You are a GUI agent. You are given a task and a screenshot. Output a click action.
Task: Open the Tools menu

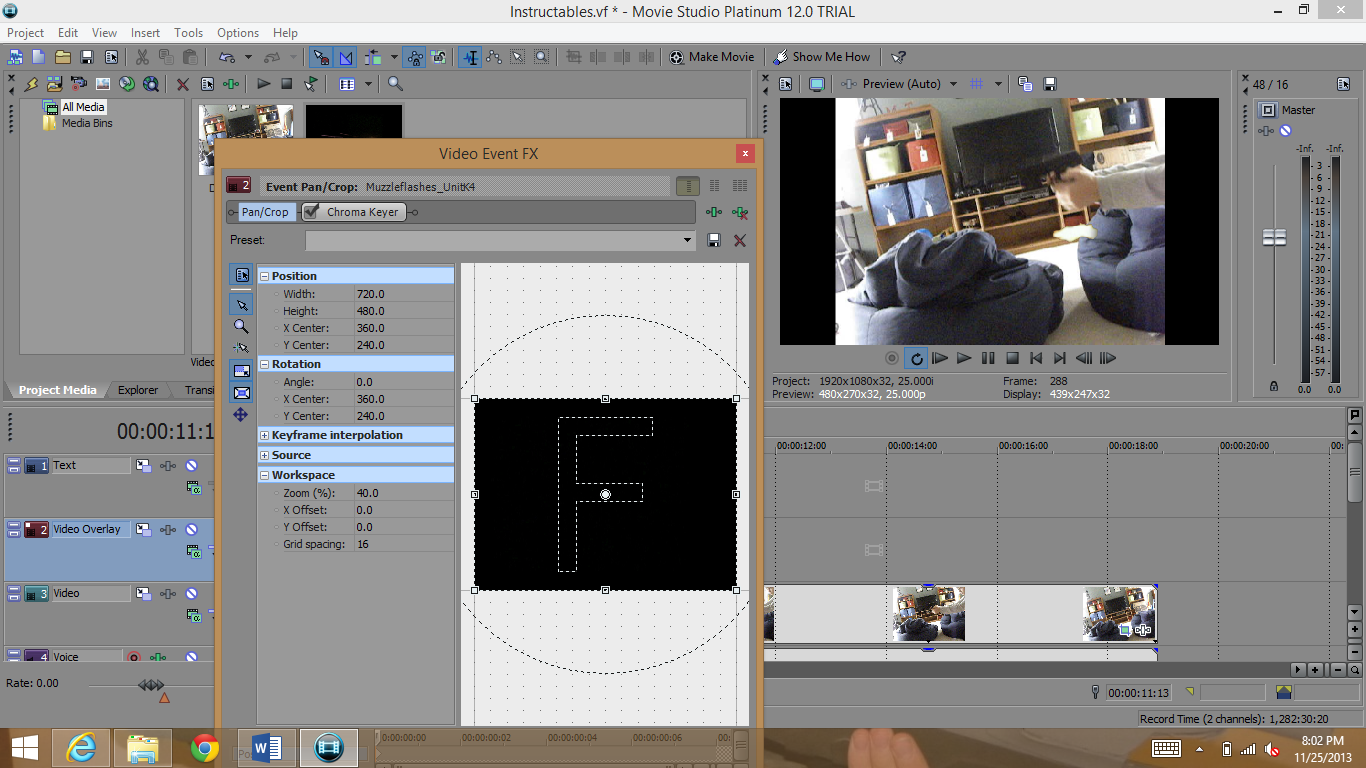(x=188, y=33)
